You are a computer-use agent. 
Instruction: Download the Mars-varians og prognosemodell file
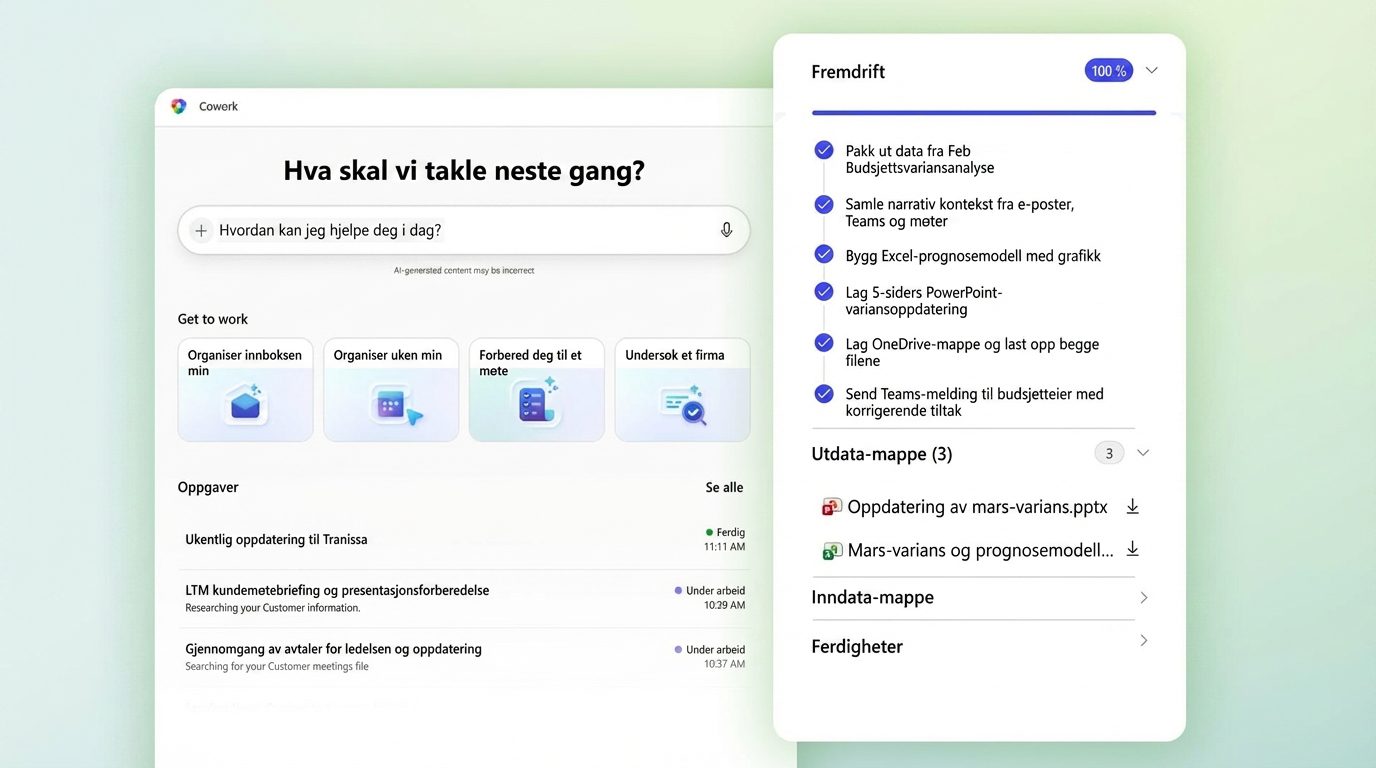[x=1132, y=549]
